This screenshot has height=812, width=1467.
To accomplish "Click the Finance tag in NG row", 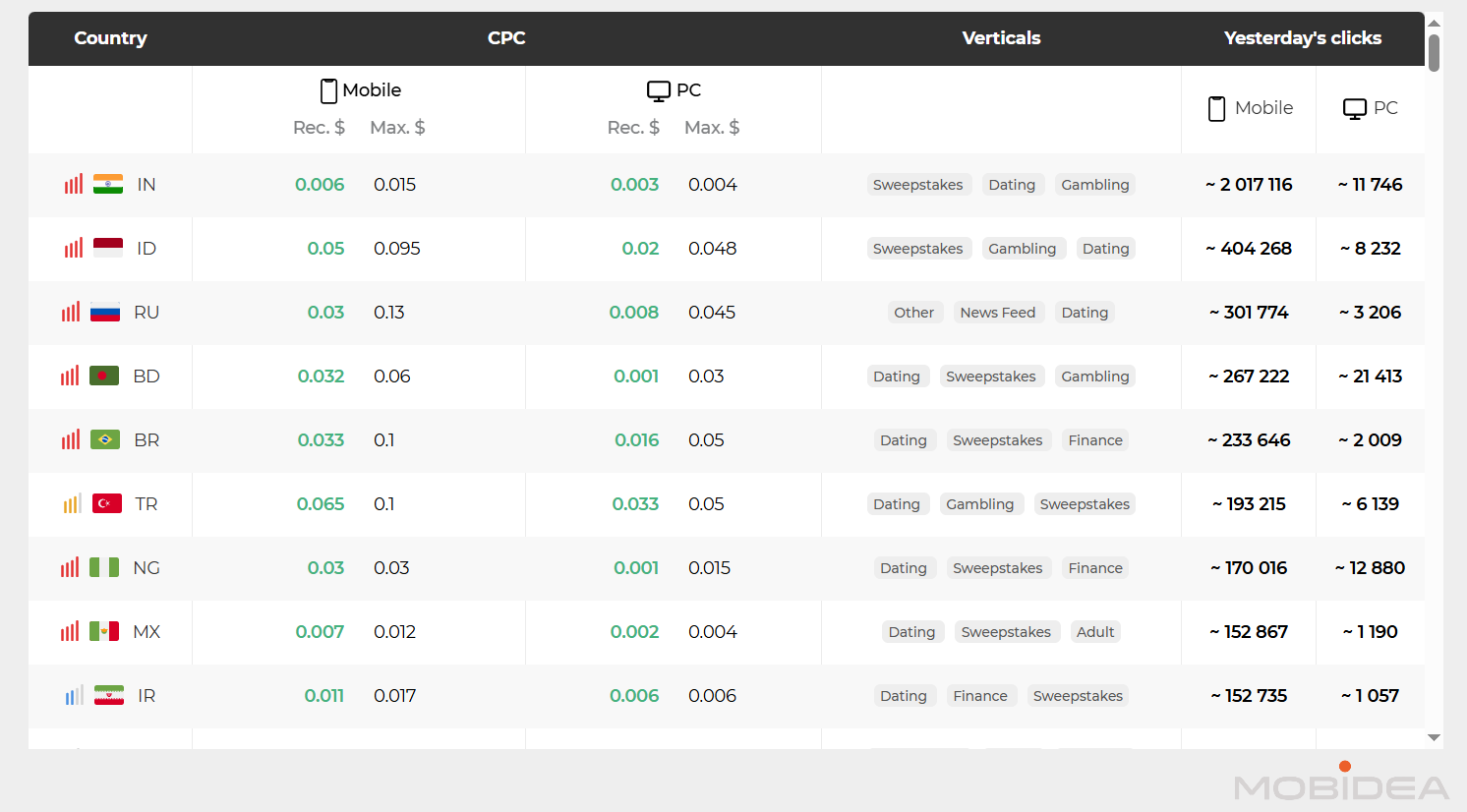I will (1094, 568).
